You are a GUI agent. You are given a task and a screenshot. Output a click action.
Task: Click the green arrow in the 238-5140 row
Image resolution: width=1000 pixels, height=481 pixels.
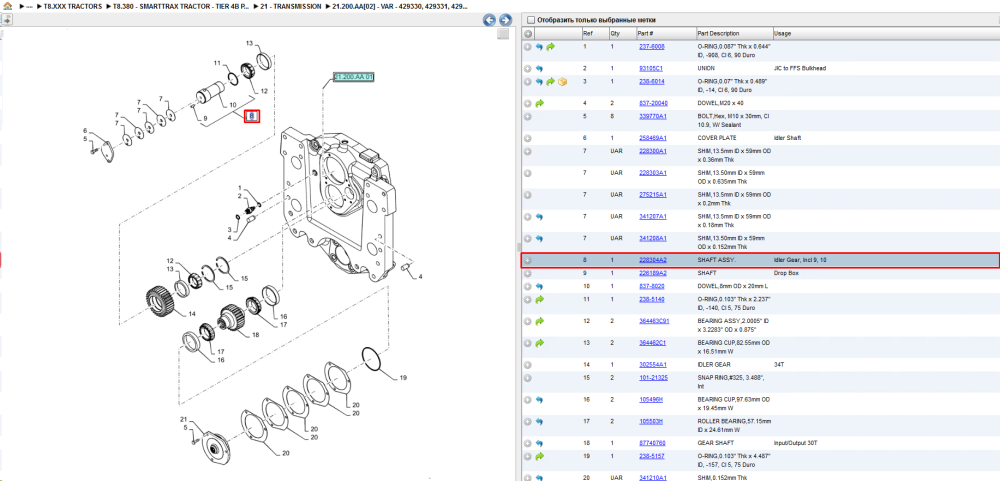pos(539,299)
